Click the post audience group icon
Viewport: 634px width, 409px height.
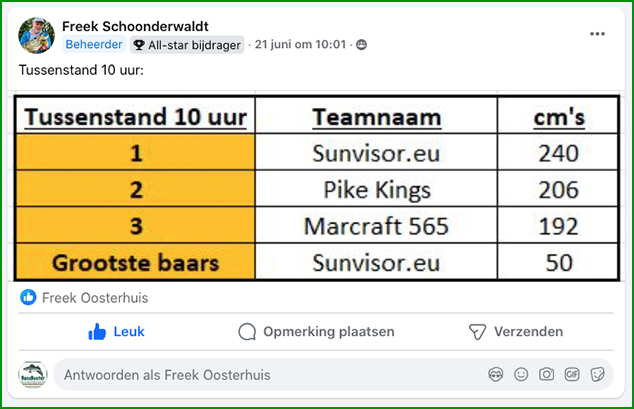click(361, 44)
